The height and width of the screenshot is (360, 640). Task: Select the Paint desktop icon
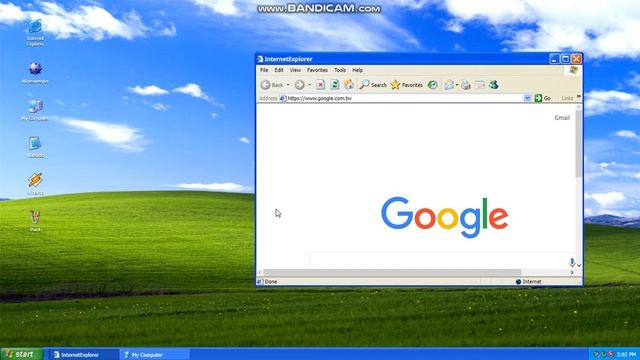tap(35, 221)
